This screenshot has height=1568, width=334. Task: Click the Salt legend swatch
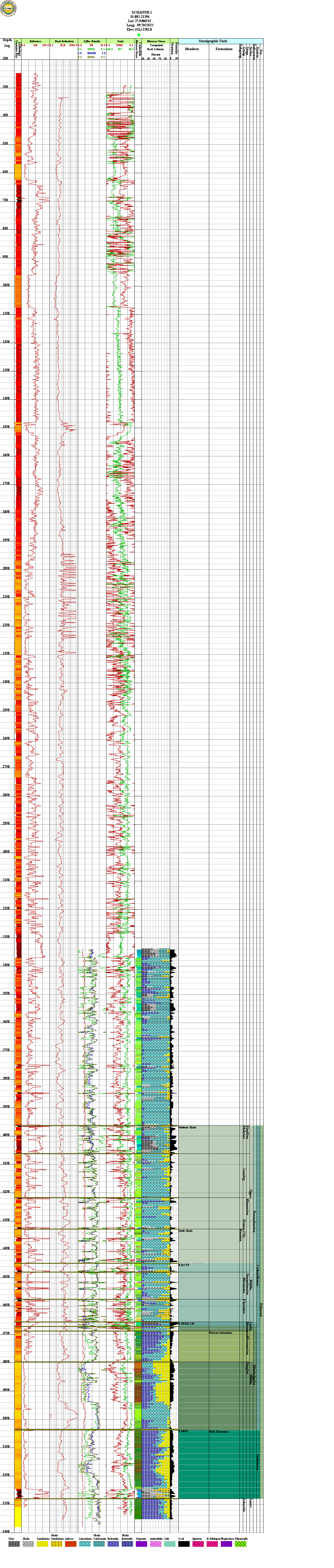tap(169, 1544)
